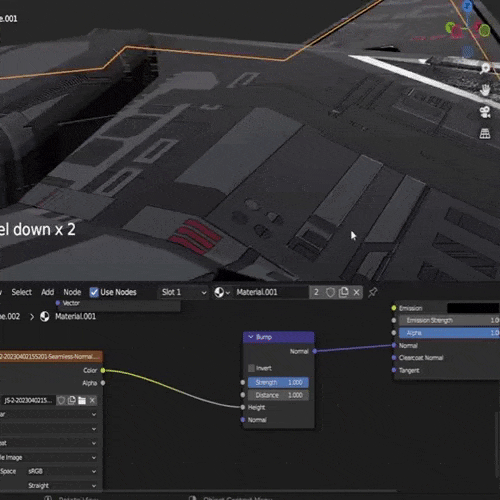
Task: Open the Slot 1 dropdown
Action: click(183, 292)
